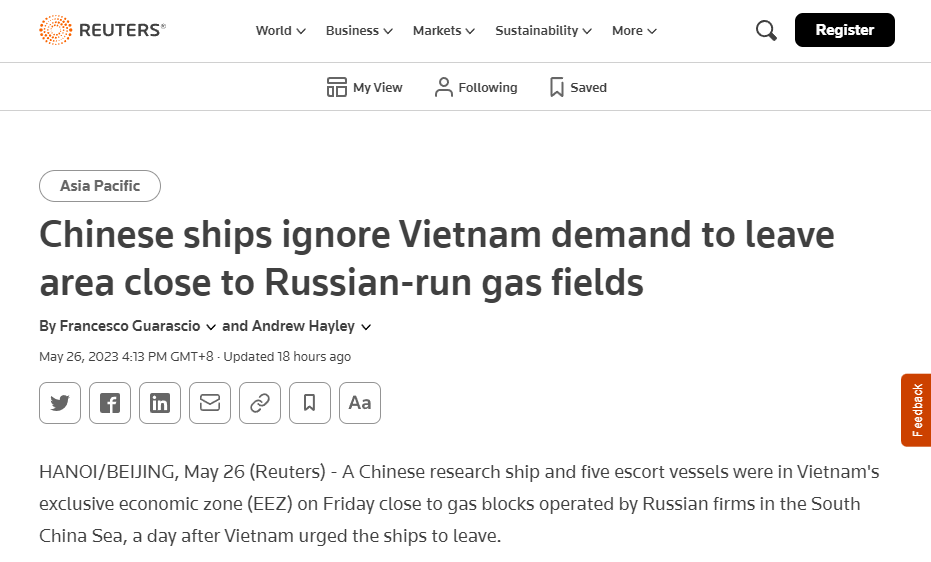Image resolution: width=931 pixels, height=562 pixels.
Task: Share article on Twitter
Action: tap(60, 403)
